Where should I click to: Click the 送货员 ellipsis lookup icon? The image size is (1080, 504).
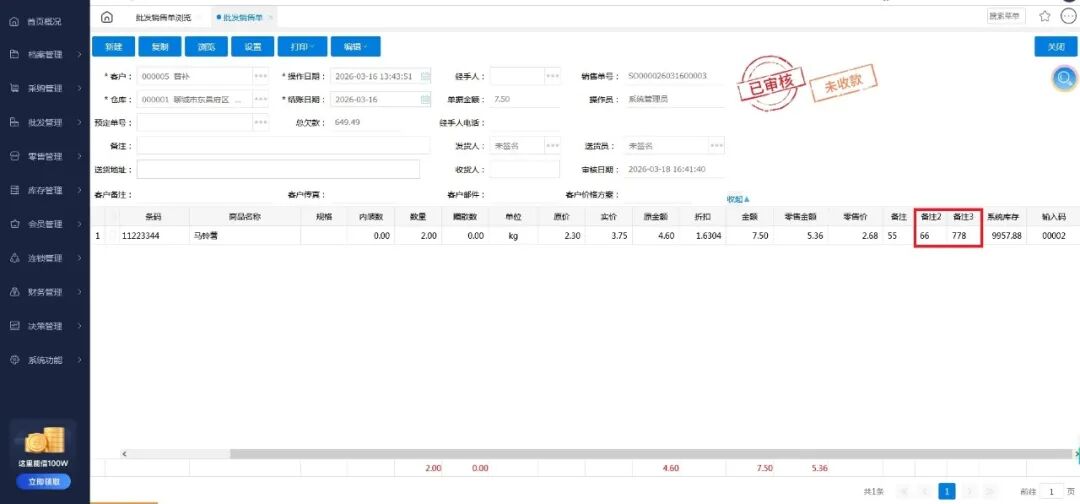pyautogui.click(x=715, y=146)
